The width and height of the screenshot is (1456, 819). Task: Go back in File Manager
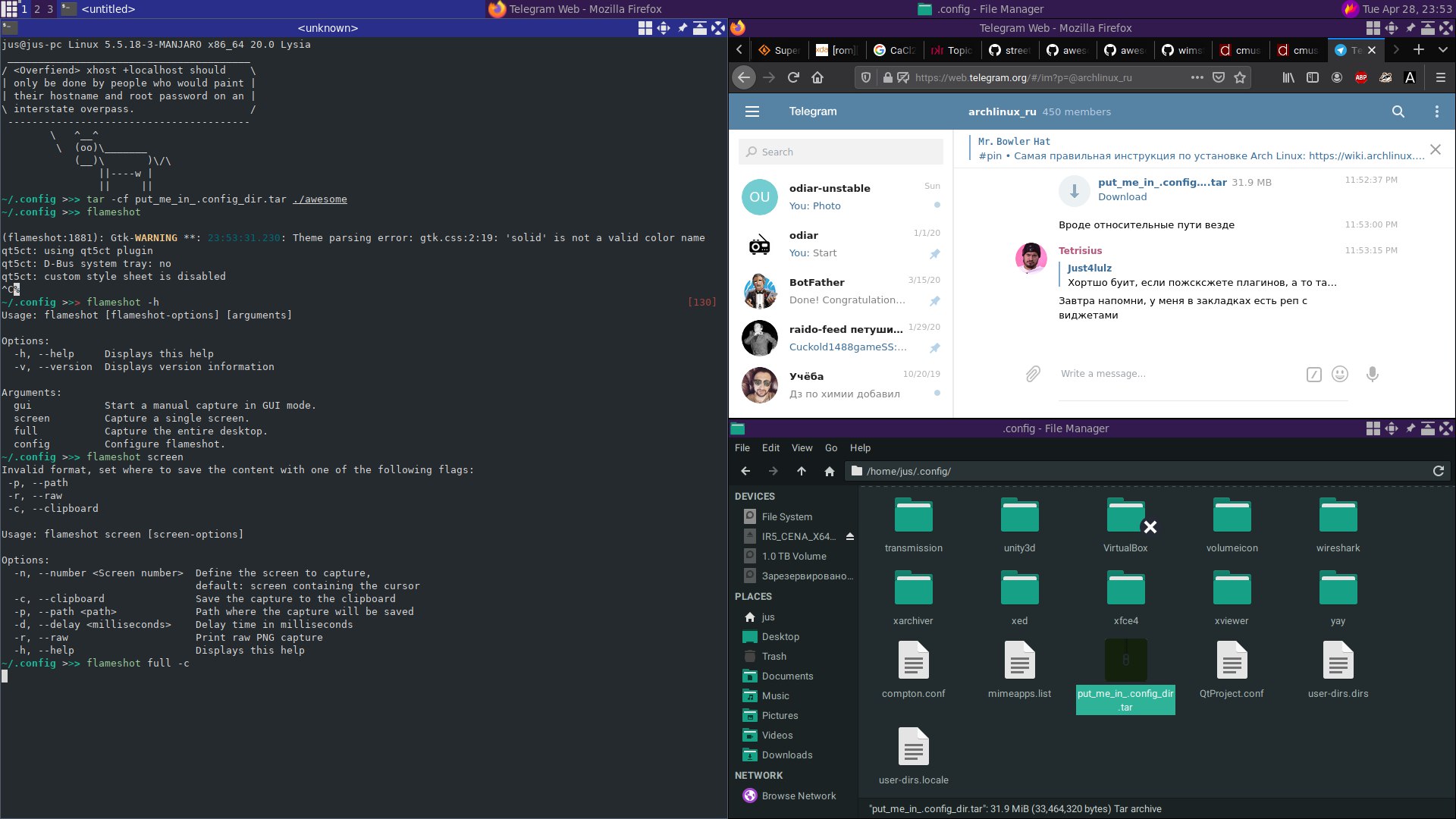(x=745, y=471)
